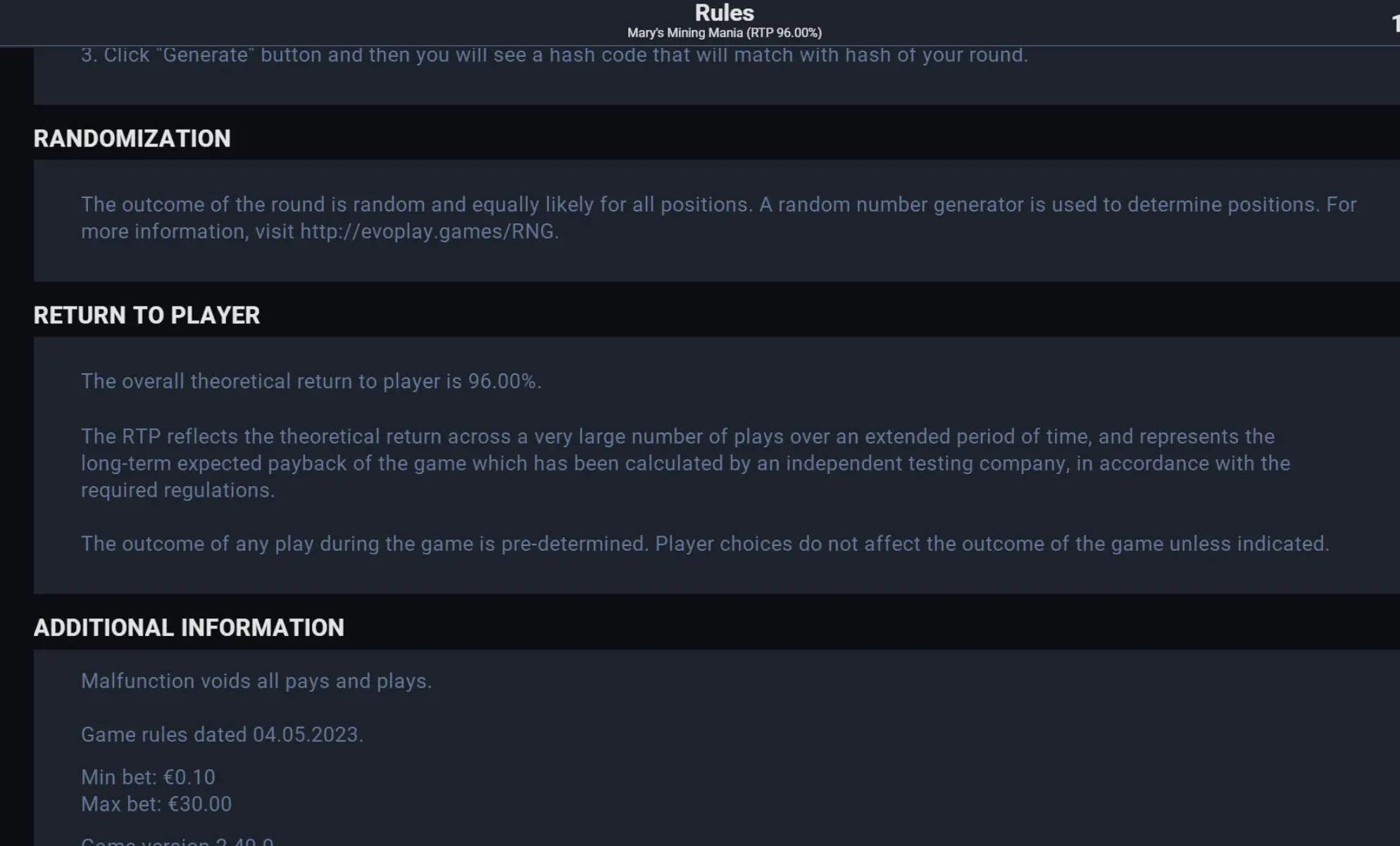Select the RANDOMIZATION section heading
This screenshot has height=846, width=1400.
click(x=132, y=139)
